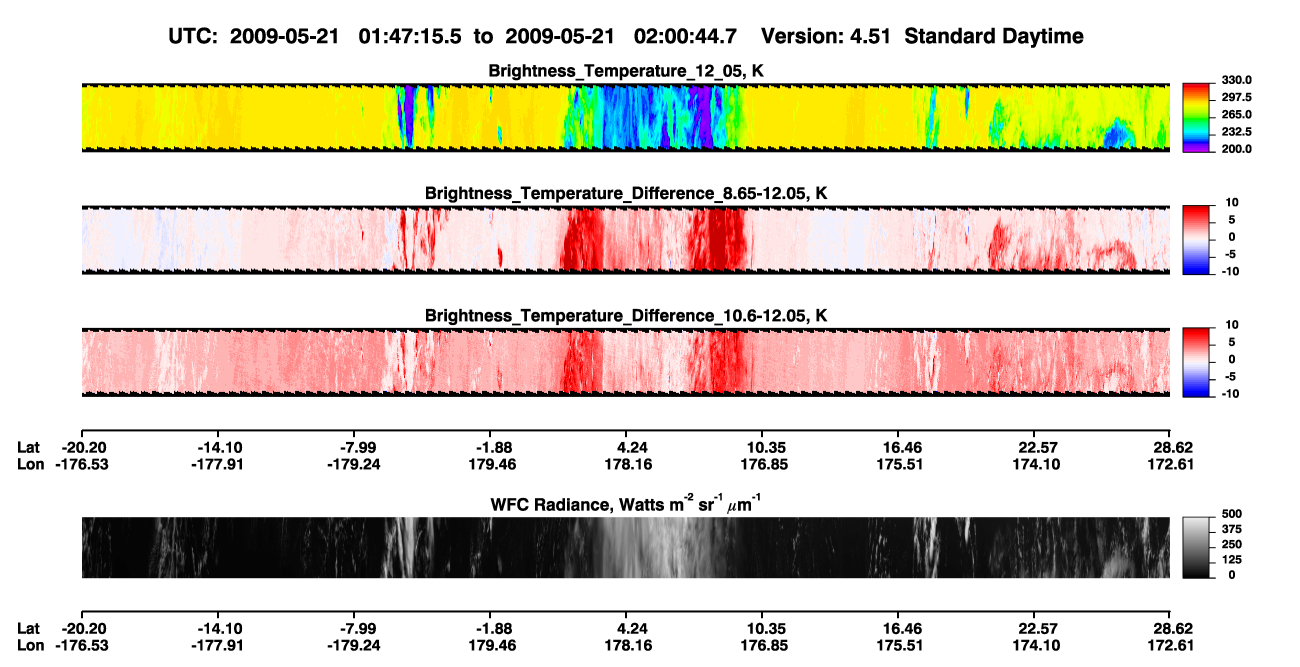
Task: Click longitude '-179.24' on axis above WFC title
Action: point(354,465)
